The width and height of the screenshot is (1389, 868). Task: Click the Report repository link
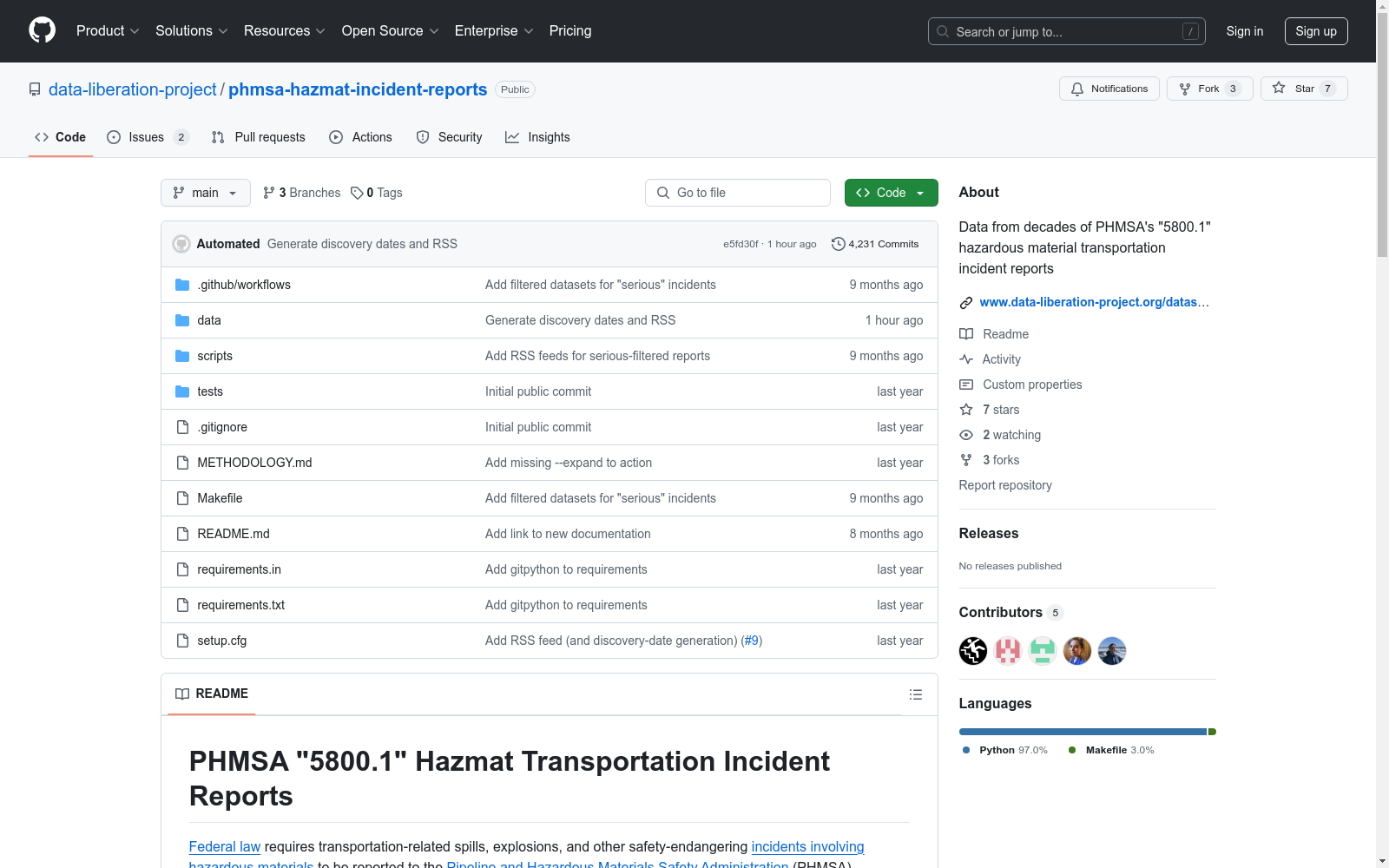tap(1005, 485)
